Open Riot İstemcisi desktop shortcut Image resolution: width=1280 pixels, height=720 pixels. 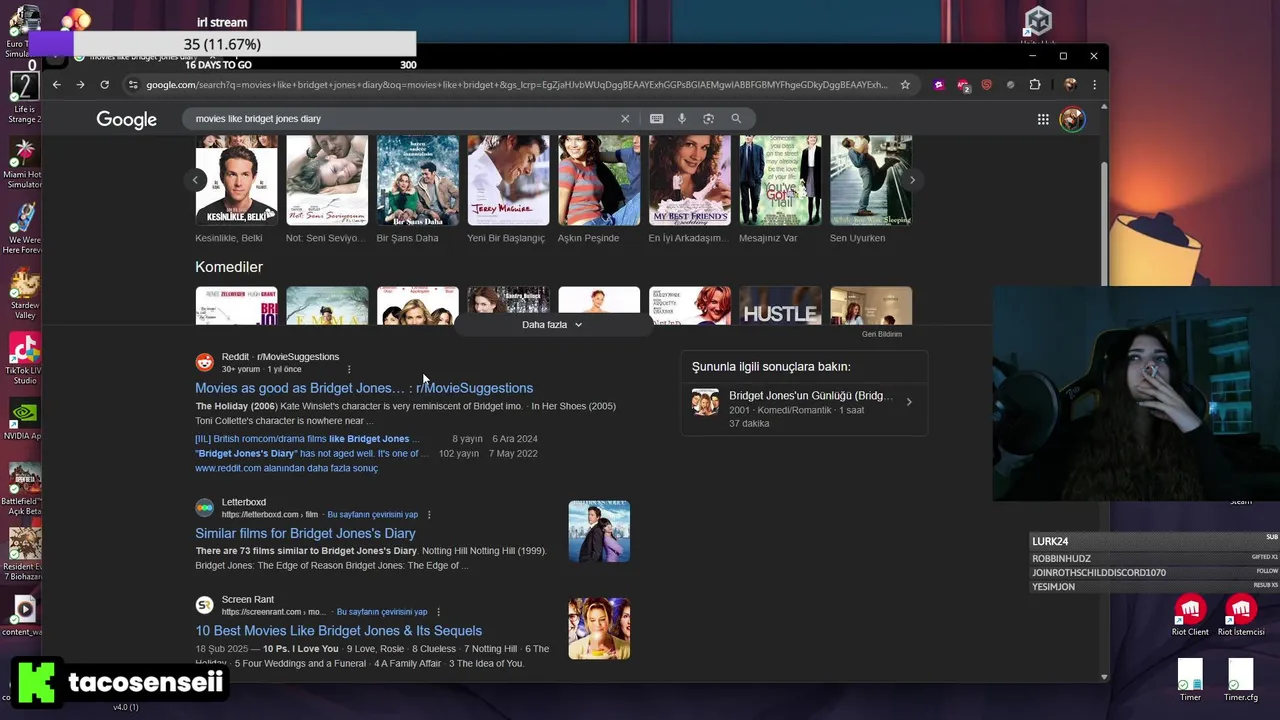click(x=1241, y=615)
